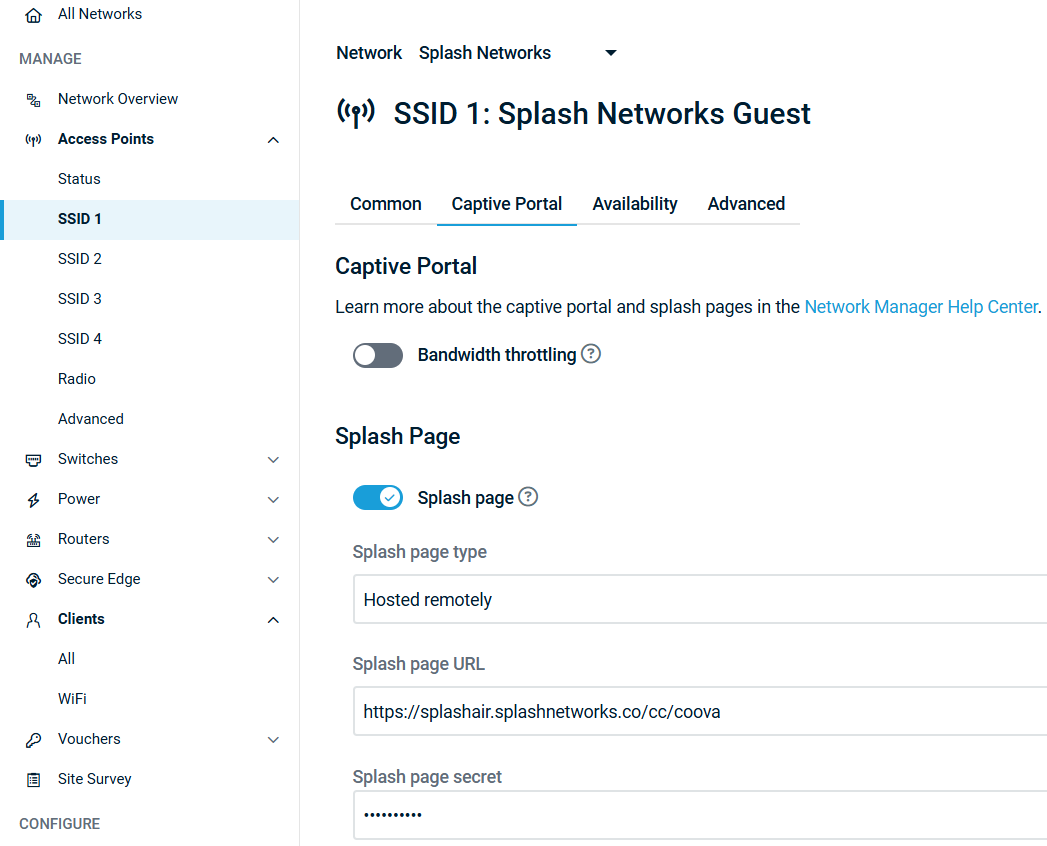Click the Site Survey list icon
1047x846 pixels.
(x=33, y=780)
